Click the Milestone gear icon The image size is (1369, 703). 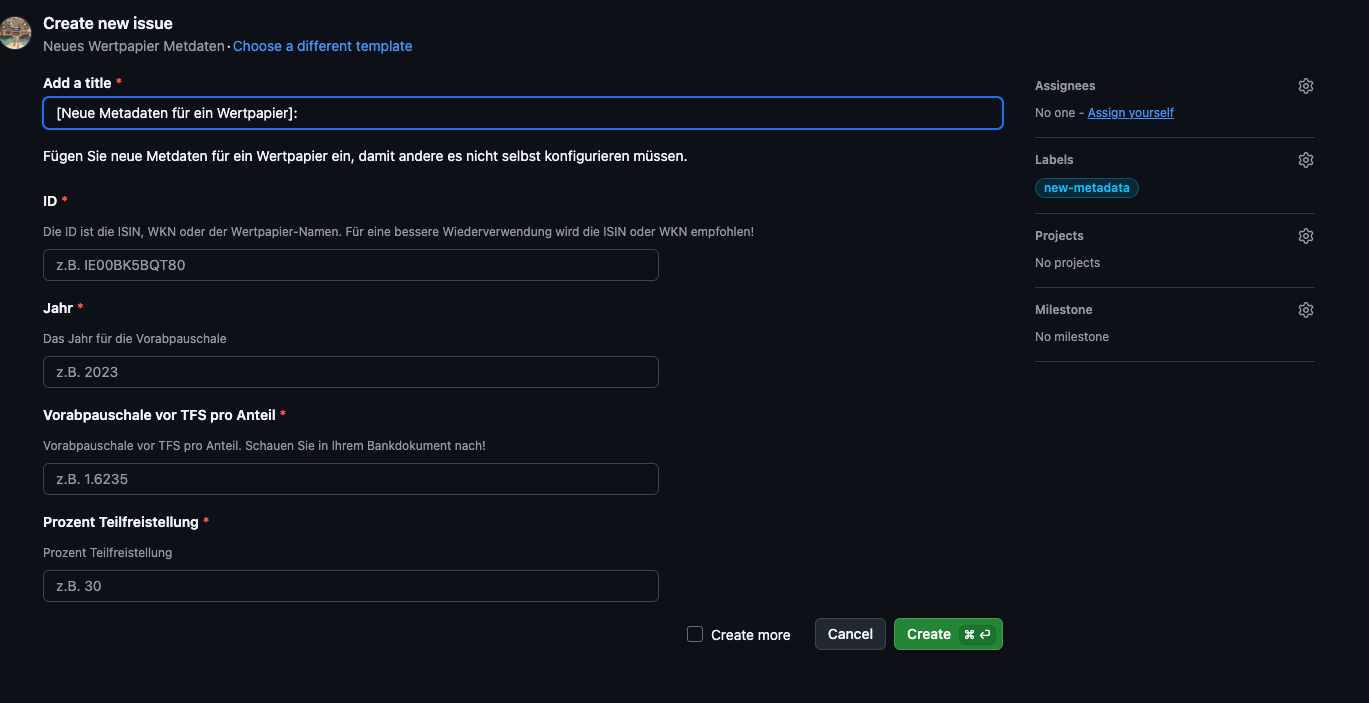[x=1305, y=310]
